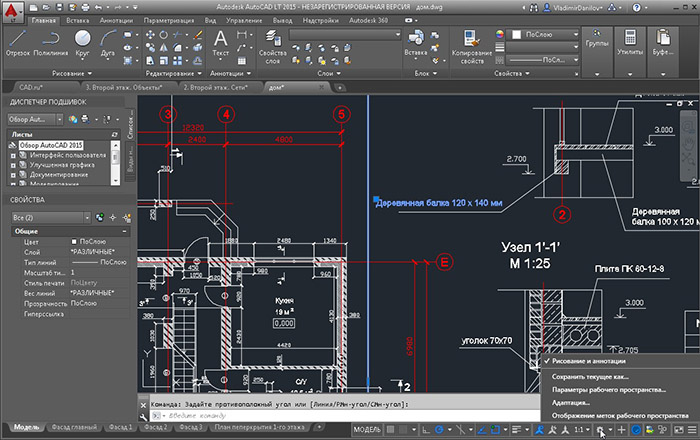
Task: Open Свойства слоя layer properties
Action: tap(273, 46)
